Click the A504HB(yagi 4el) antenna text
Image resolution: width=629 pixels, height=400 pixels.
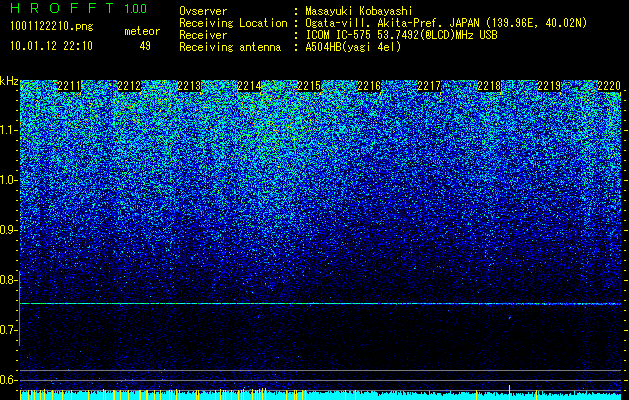(353, 47)
